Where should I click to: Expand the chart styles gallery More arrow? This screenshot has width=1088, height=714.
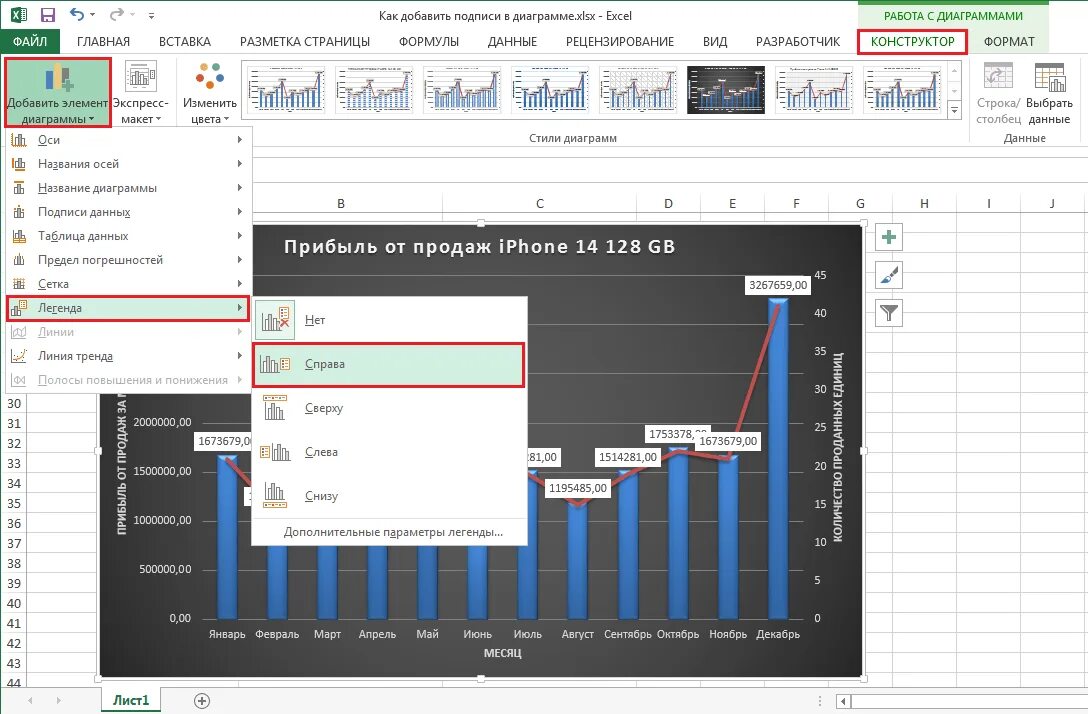click(x=954, y=110)
